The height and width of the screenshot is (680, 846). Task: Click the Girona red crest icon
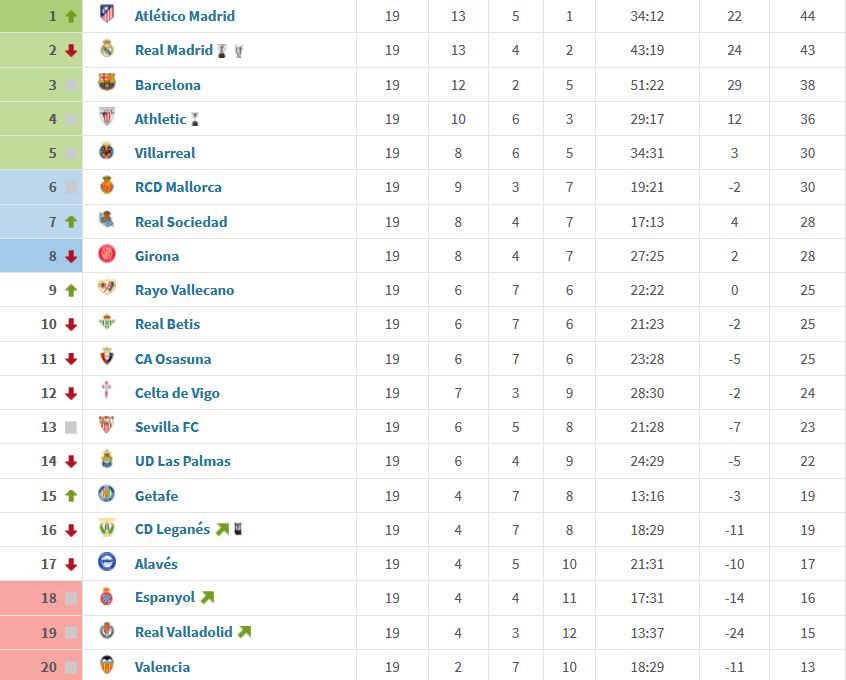107,253
